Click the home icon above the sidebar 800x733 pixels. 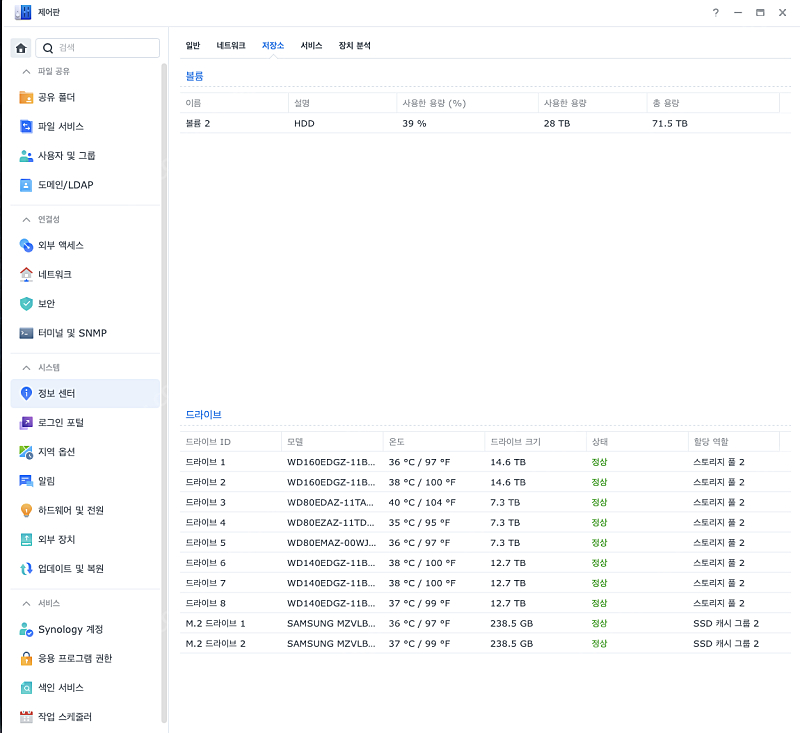pyautogui.click(x=20, y=47)
